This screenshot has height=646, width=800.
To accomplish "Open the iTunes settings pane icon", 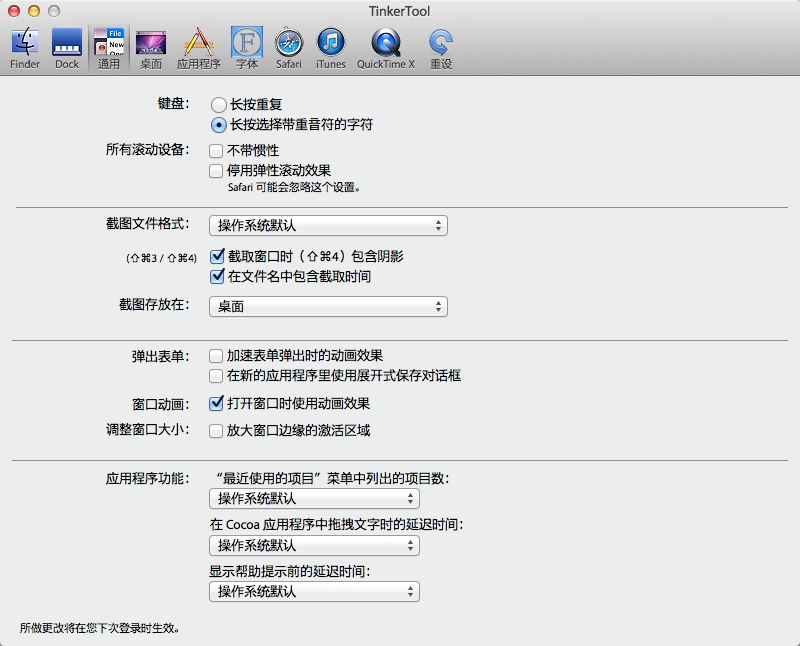I will pos(331,48).
